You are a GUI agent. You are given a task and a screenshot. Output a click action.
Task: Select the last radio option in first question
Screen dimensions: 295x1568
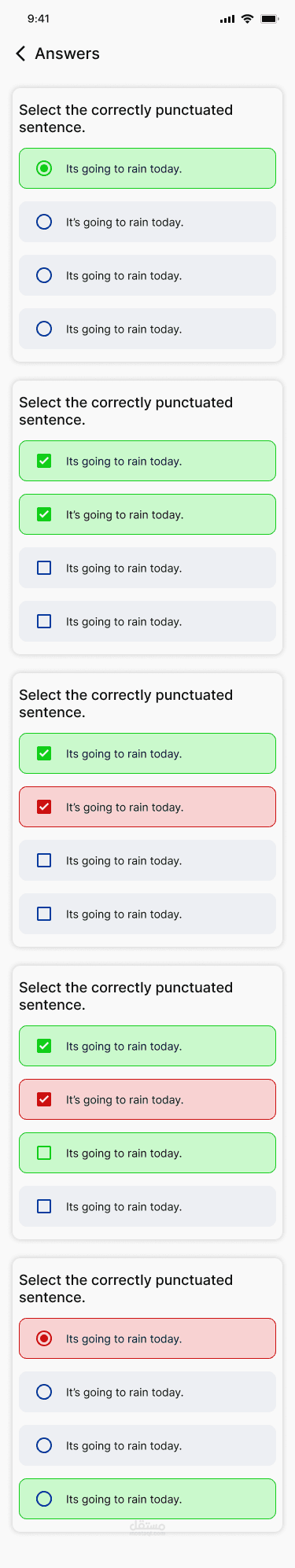click(x=44, y=329)
